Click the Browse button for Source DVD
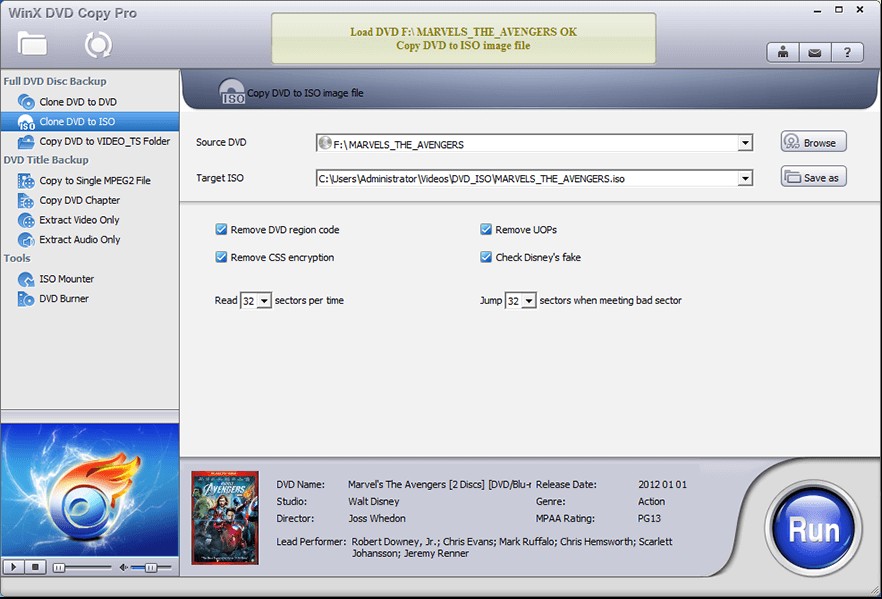The width and height of the screenshot is (882, 599). coord(813,142)
